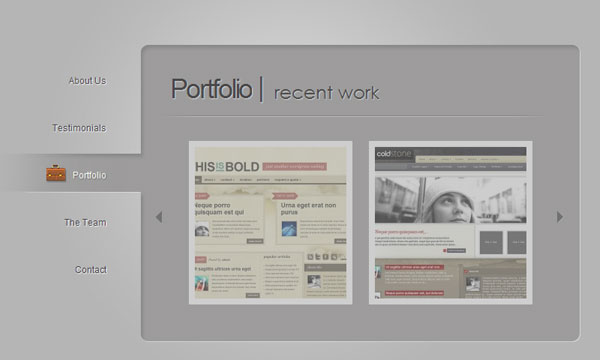Open The Team page
This screenshot has height=360, width=600.
(x=85, y=222)
